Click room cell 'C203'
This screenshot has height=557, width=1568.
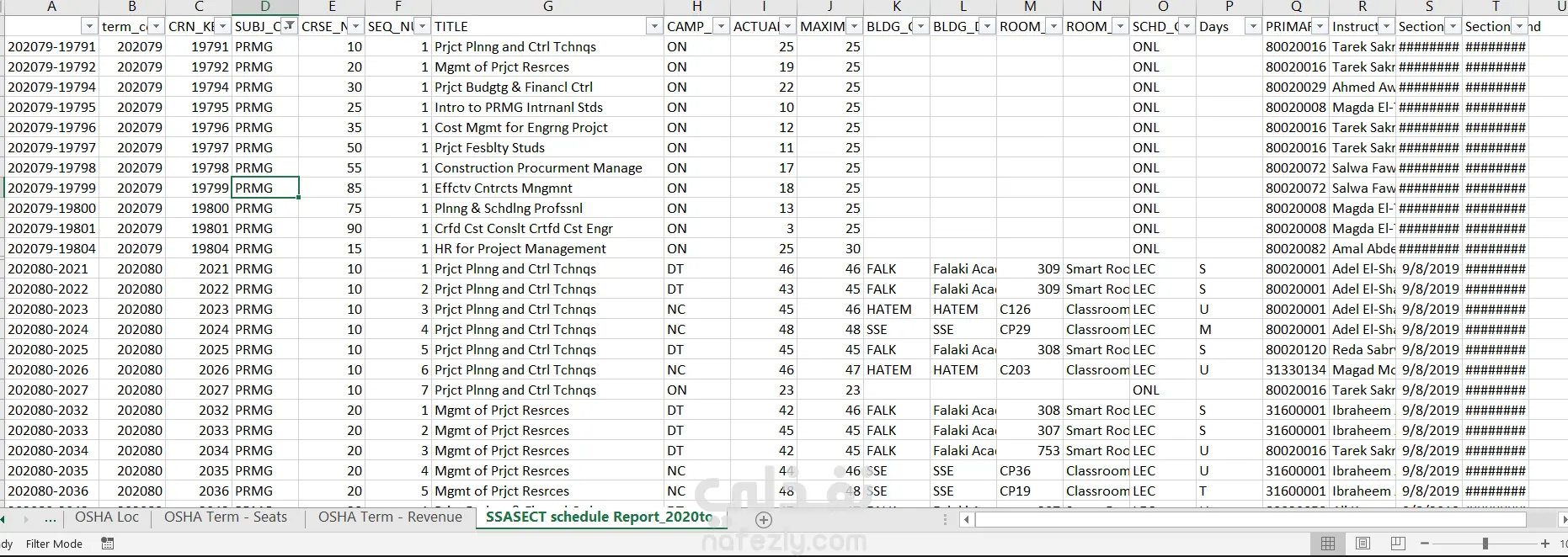(1030, 369)
